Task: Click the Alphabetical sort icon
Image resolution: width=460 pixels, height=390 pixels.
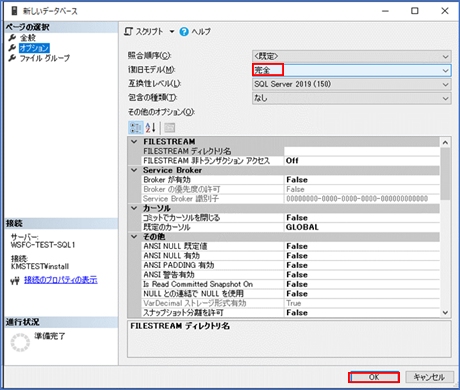Action: point(151,128)
